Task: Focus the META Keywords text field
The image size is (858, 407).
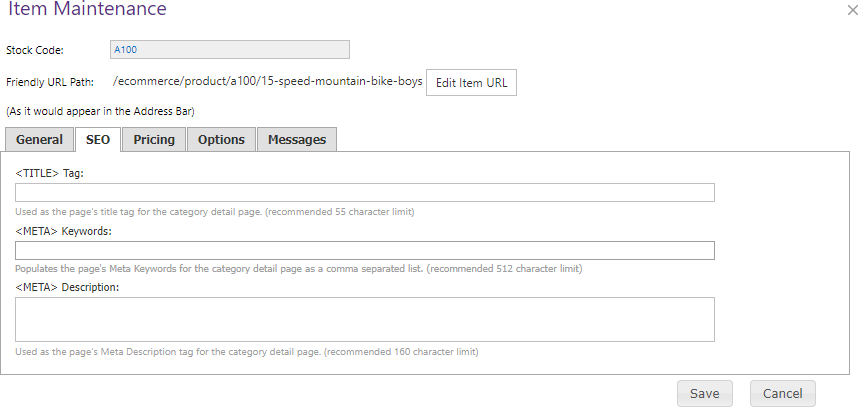Action: [x=364, y=251]
